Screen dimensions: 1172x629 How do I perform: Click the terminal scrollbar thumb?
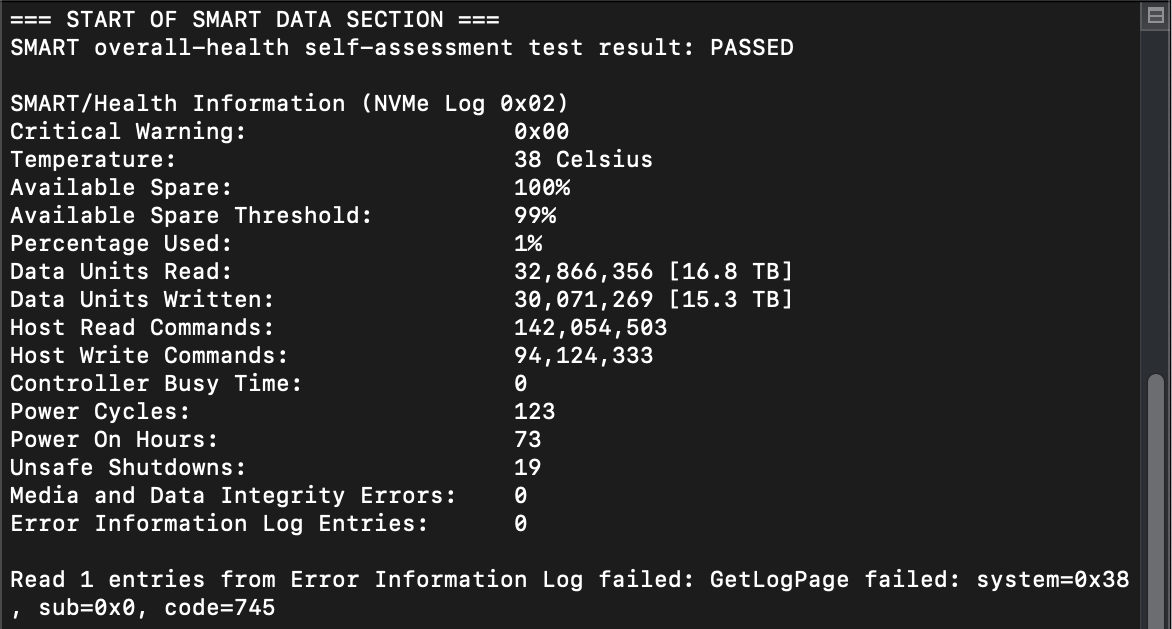tap(1156, 500)
